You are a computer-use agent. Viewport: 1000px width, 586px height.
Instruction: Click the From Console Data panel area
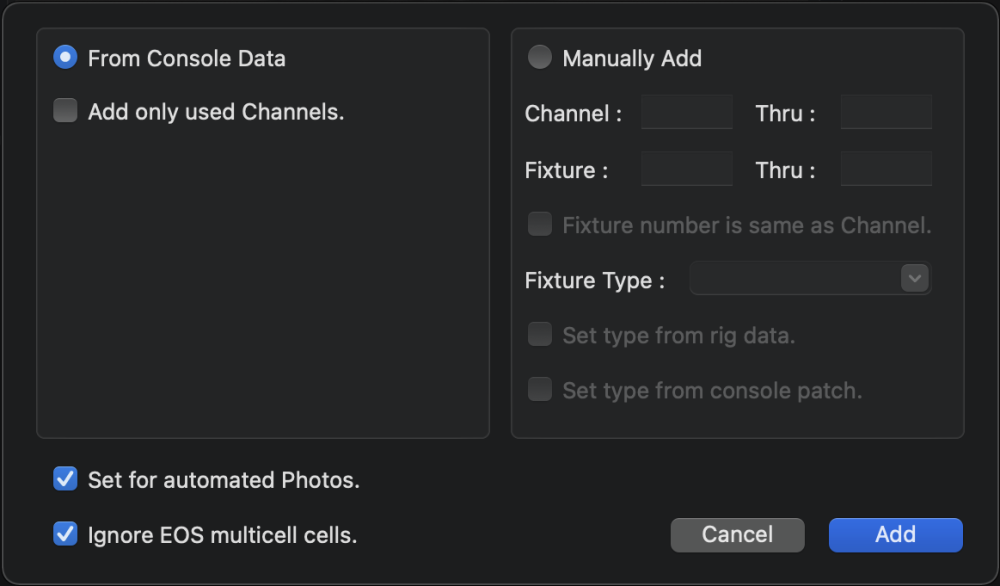tap(262, 300)
